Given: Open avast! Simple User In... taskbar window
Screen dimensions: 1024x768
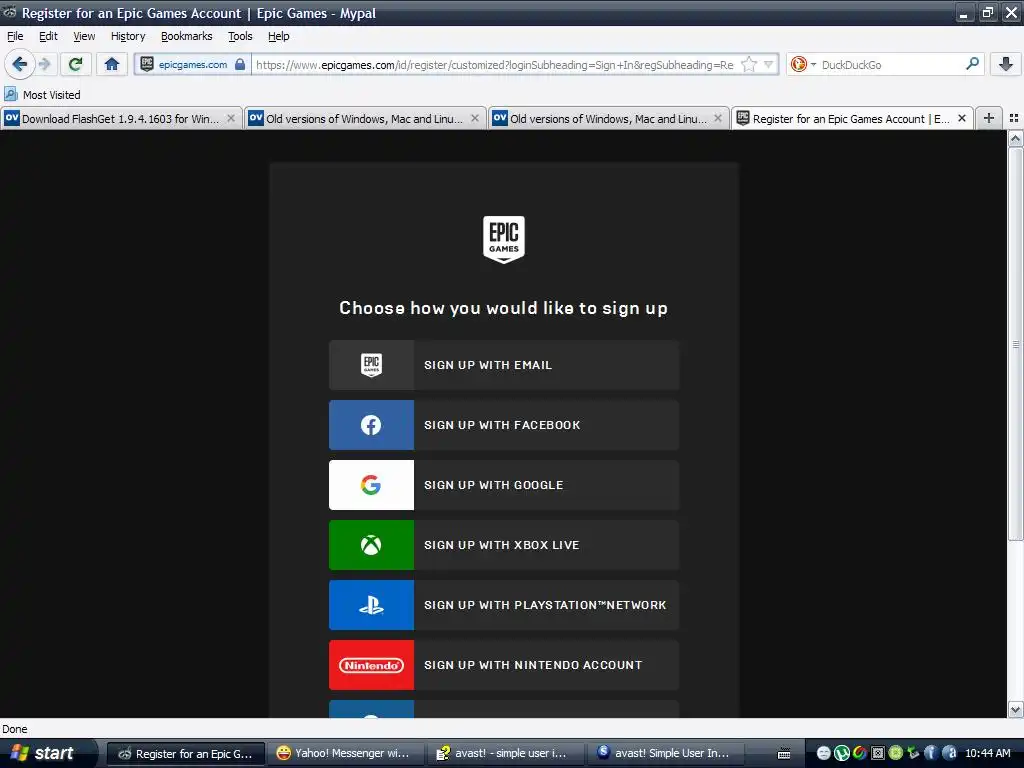Looking at the screenshot, I should 664,754.
